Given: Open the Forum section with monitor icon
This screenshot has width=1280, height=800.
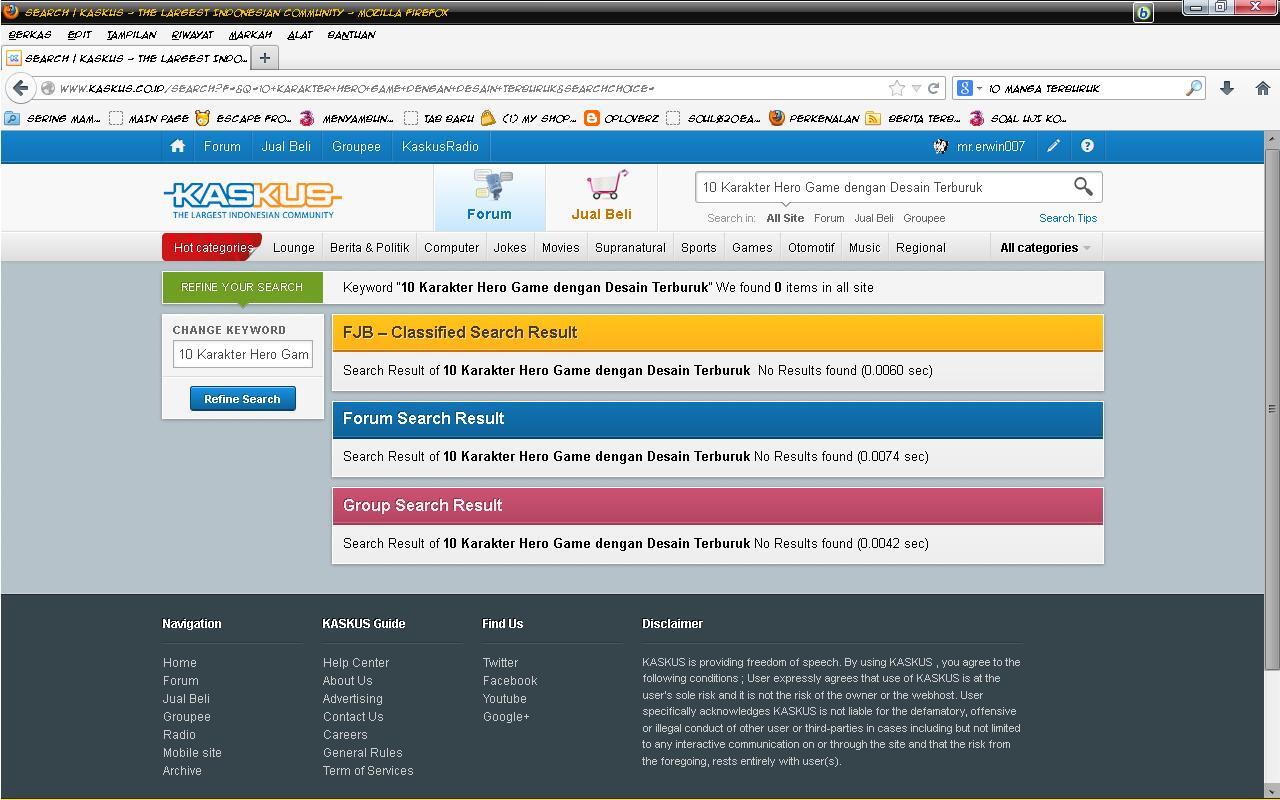Looking at the screenshot, I should tap(489, 197).
